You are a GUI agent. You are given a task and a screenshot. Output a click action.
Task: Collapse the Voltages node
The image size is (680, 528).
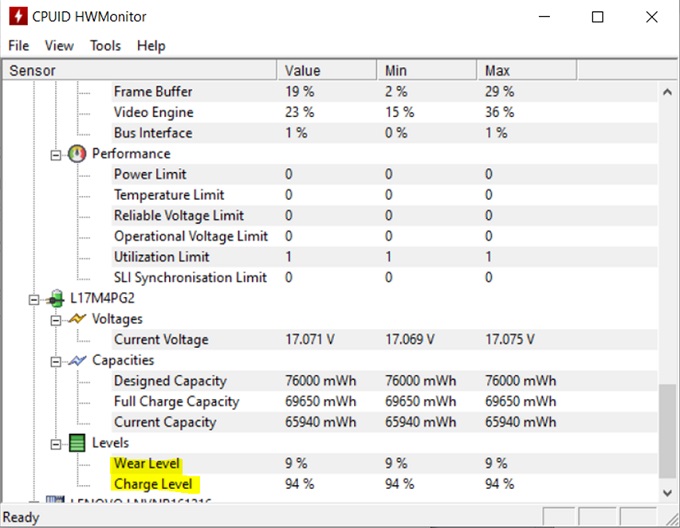56,320
